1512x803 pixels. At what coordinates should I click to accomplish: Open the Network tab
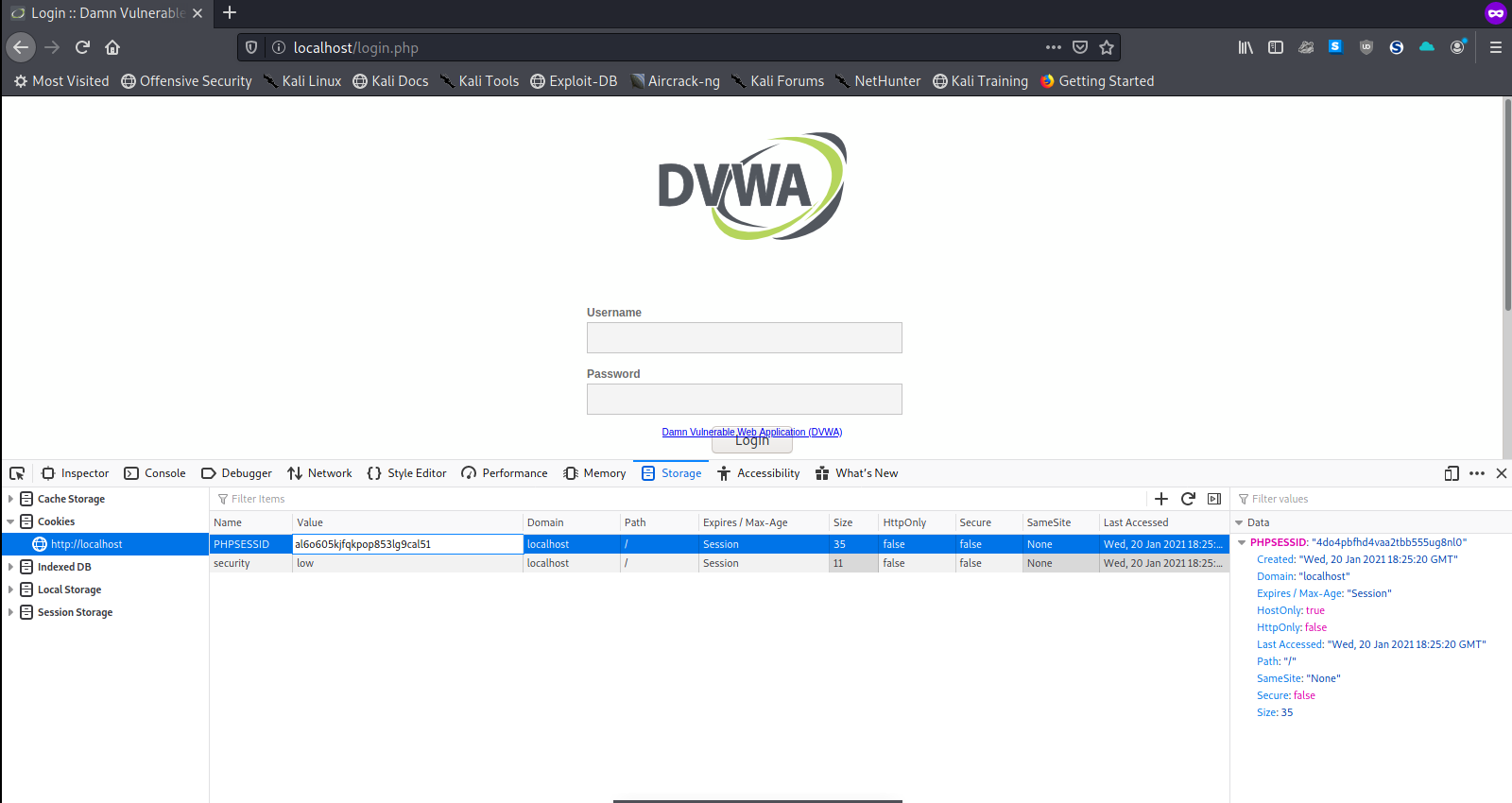tap(319, 473)
